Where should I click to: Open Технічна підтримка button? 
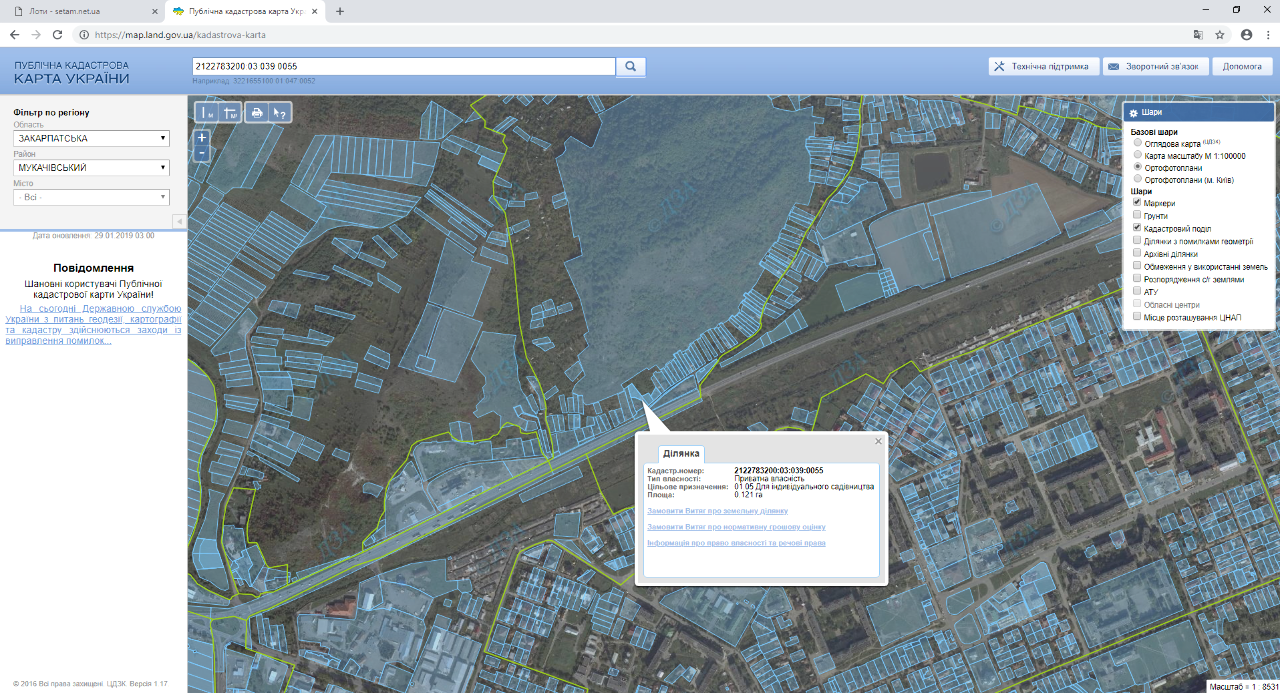point(1040,67)
